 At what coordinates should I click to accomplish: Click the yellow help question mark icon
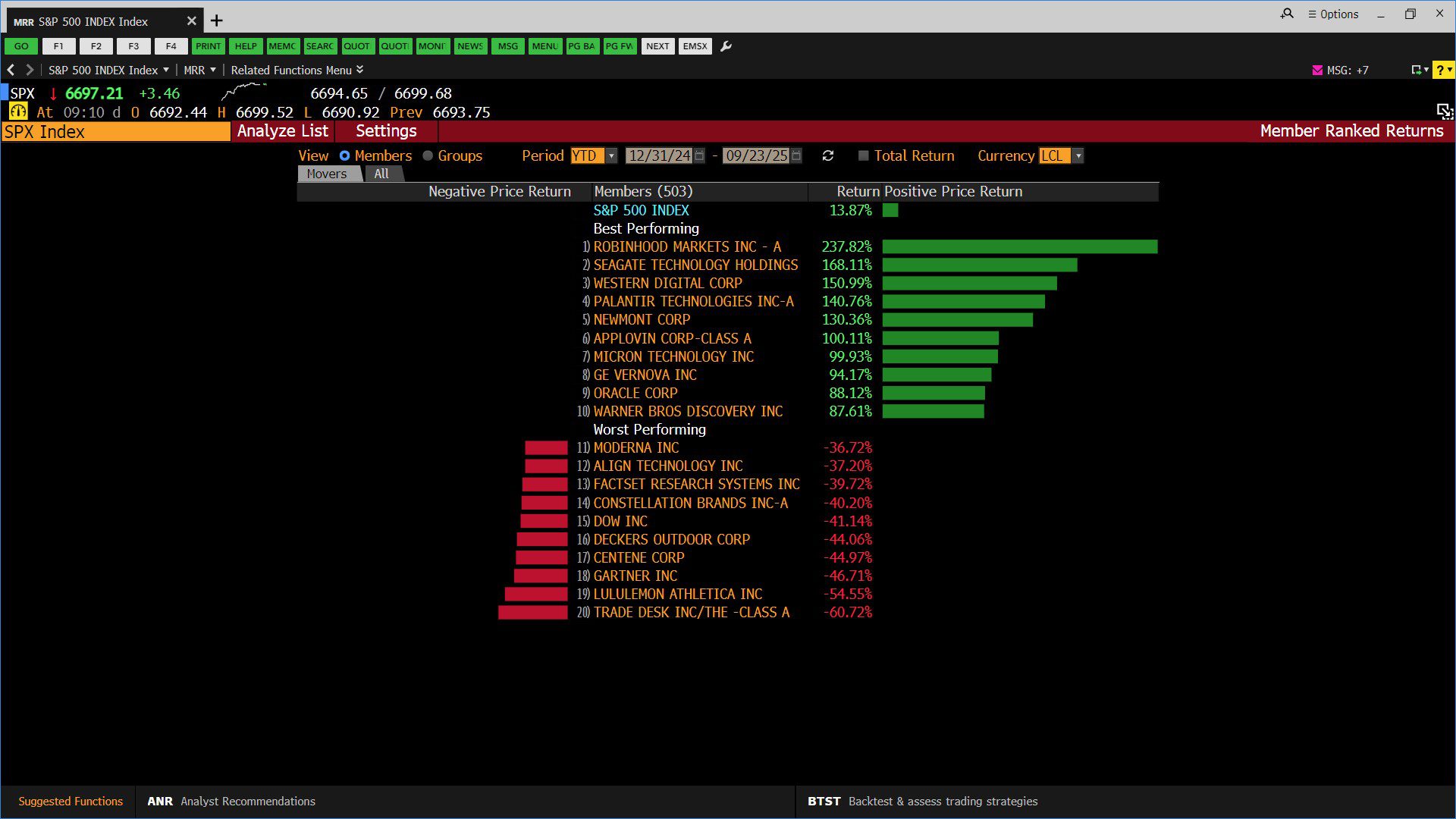coord(1442,70)
